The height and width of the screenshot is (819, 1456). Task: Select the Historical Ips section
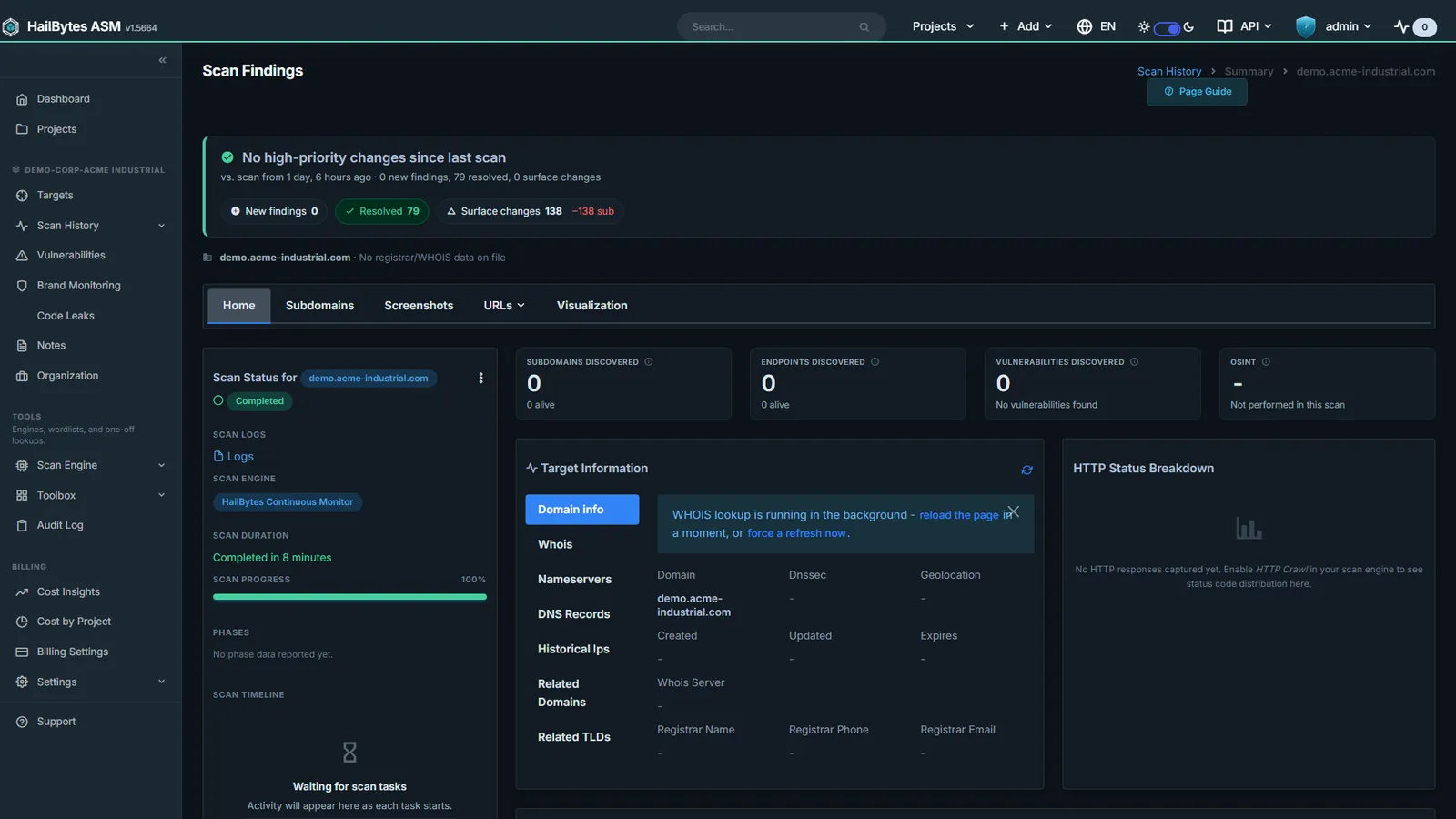582,649
